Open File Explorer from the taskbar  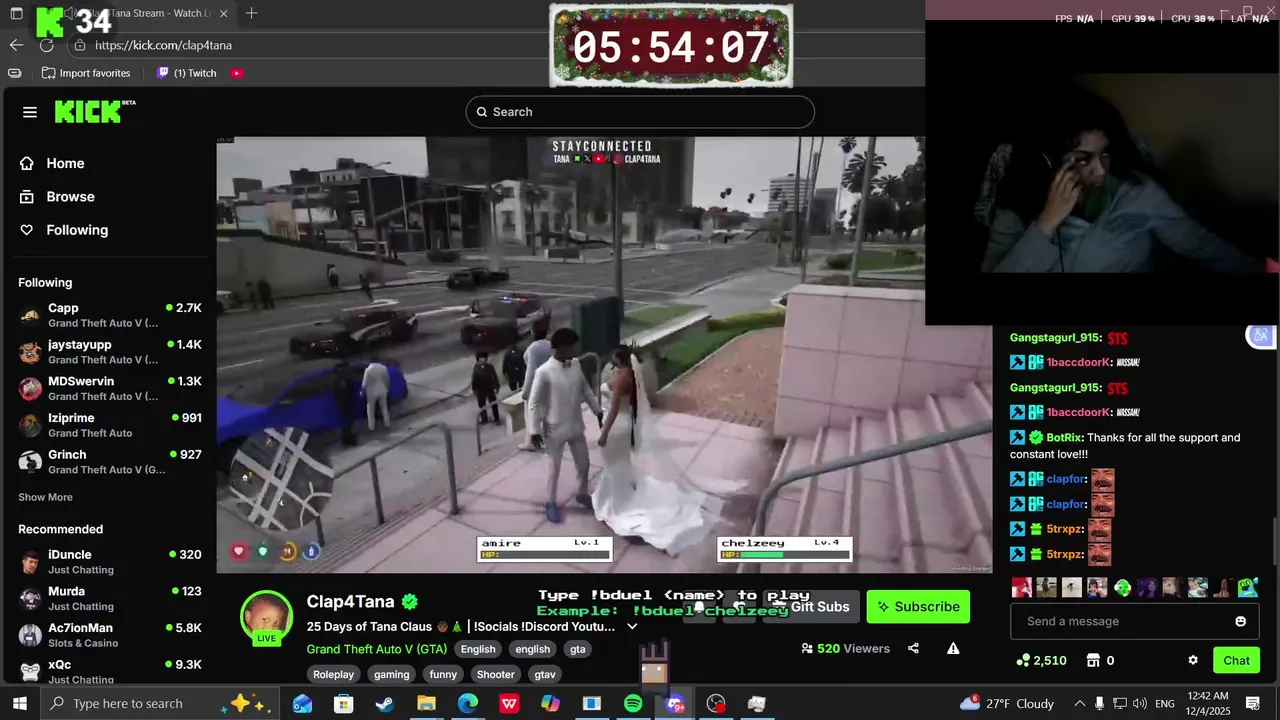[x=426, y=704]
